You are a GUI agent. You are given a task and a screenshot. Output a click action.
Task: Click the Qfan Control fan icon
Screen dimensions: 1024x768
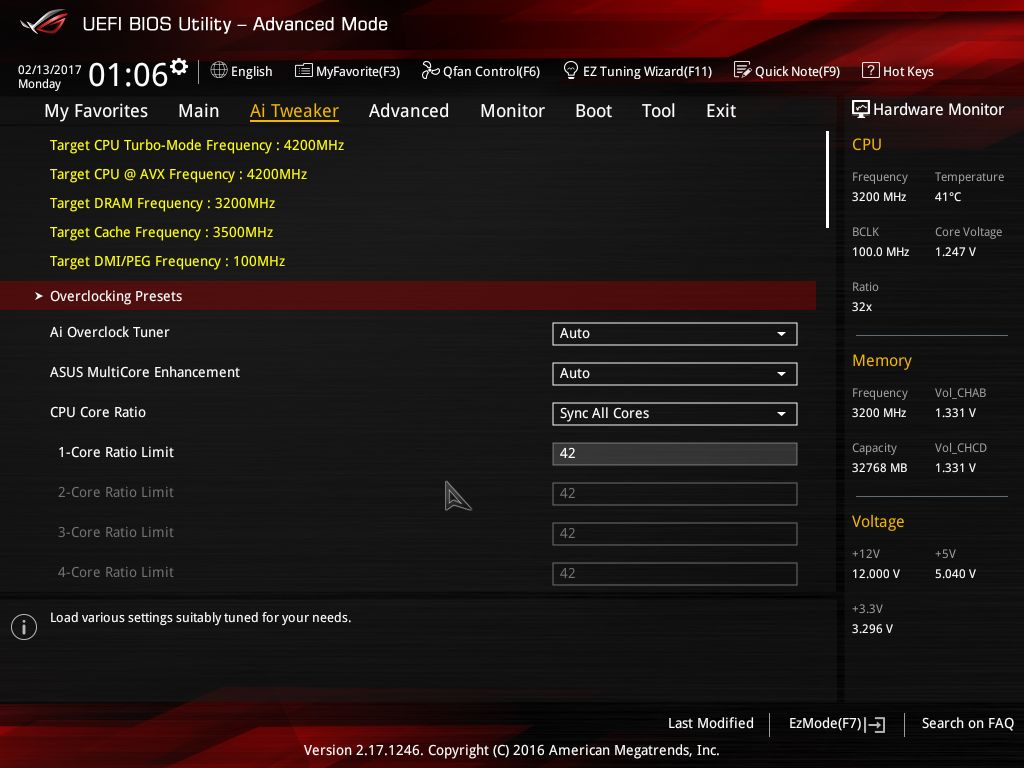[x=430, y=70]
